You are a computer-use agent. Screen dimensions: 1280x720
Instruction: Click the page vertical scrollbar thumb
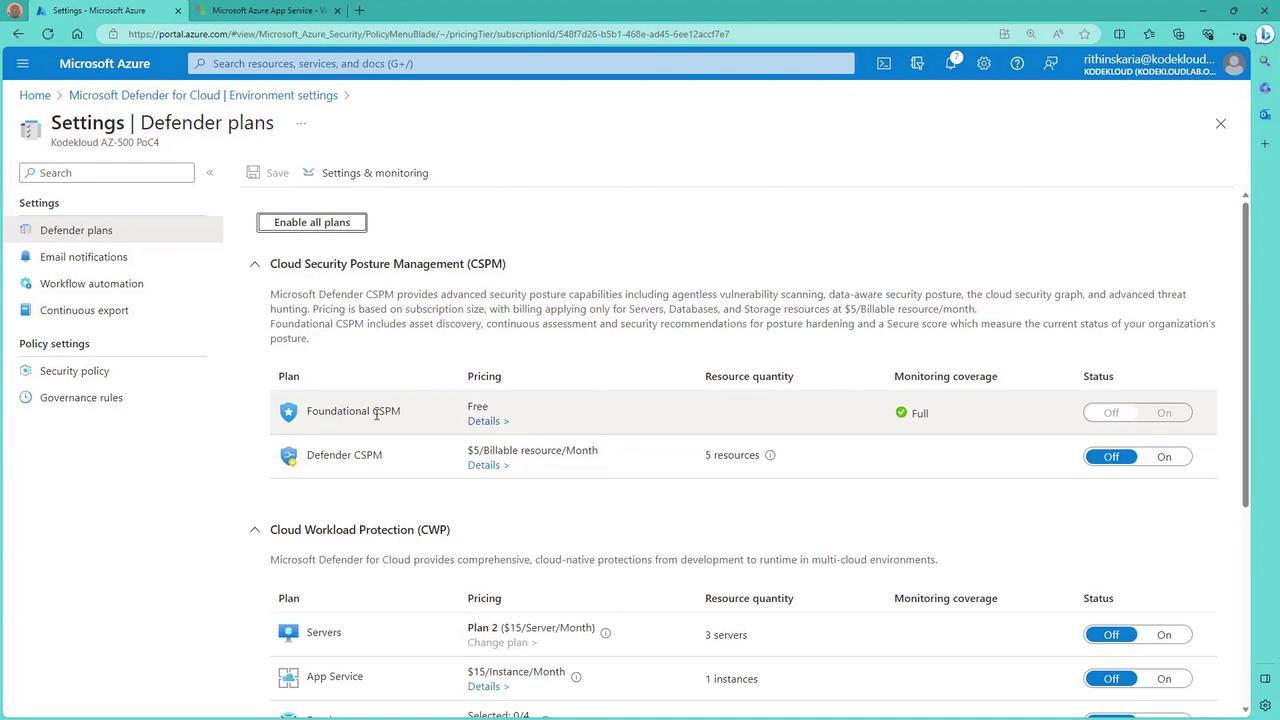pos(1245,350)
